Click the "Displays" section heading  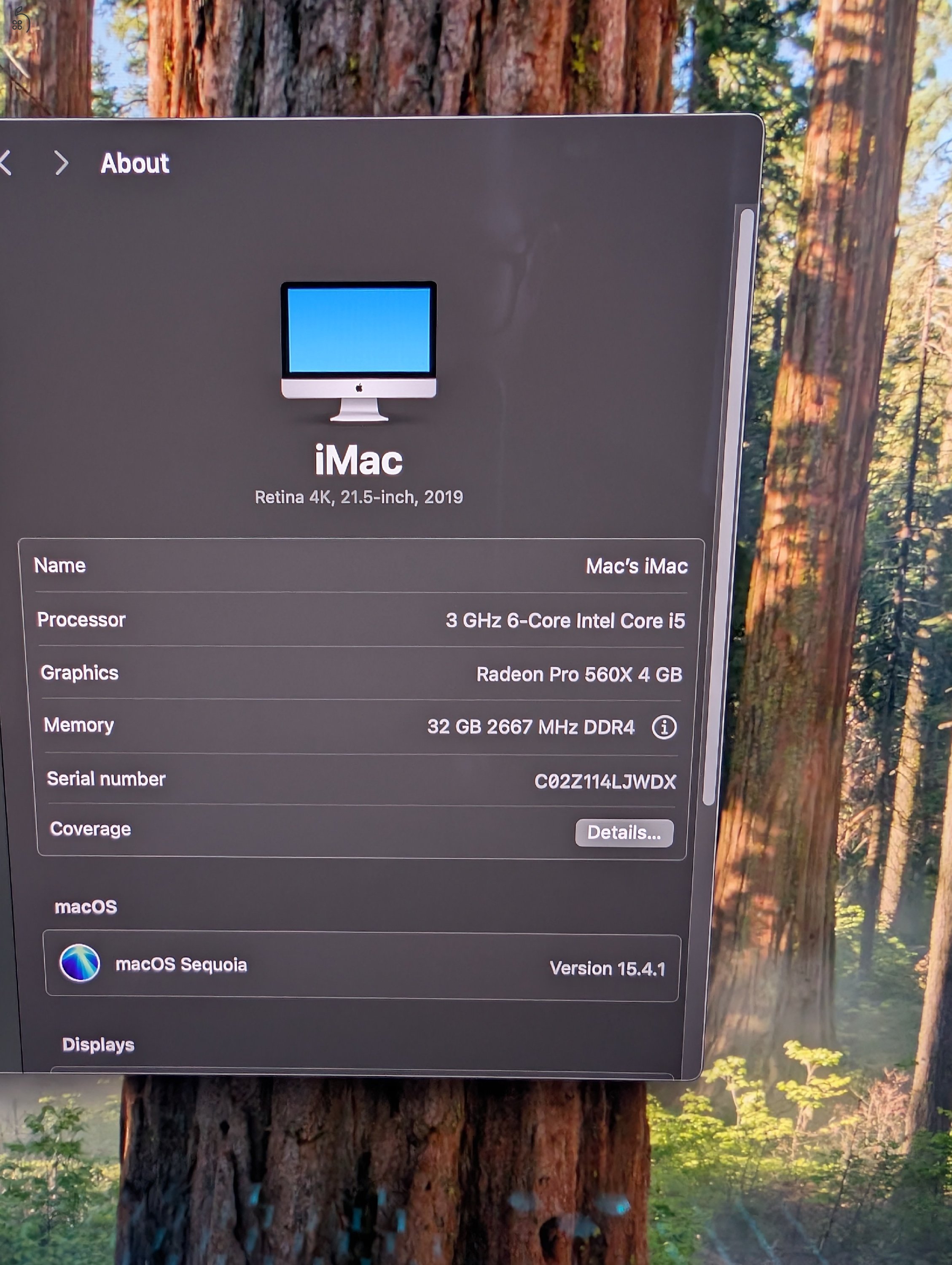pos(98,1044)
